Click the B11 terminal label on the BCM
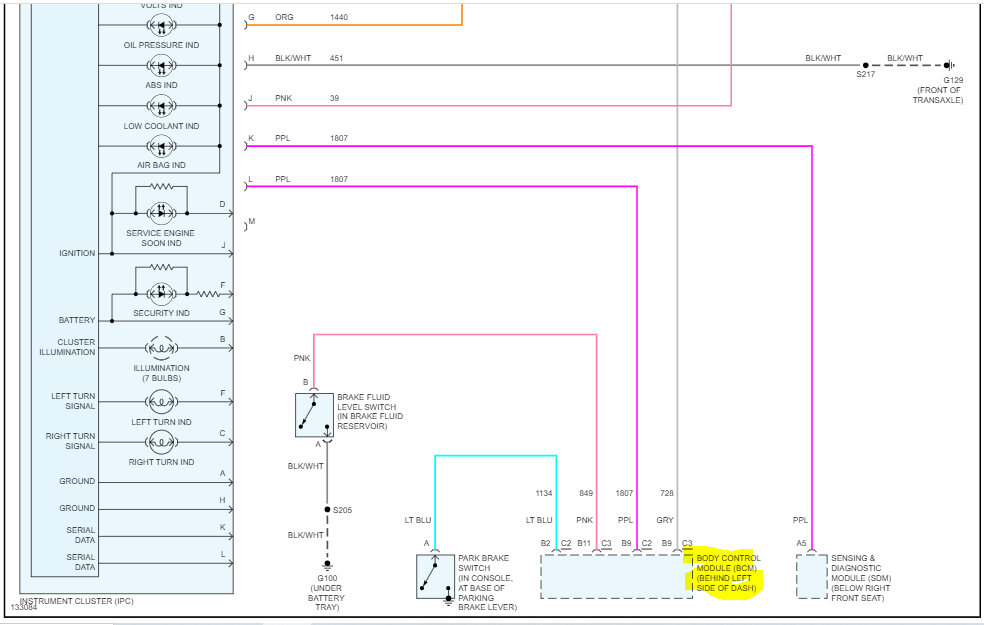This screenshot has height=625, width=984. pyautogui.click(x=584, y=543)
